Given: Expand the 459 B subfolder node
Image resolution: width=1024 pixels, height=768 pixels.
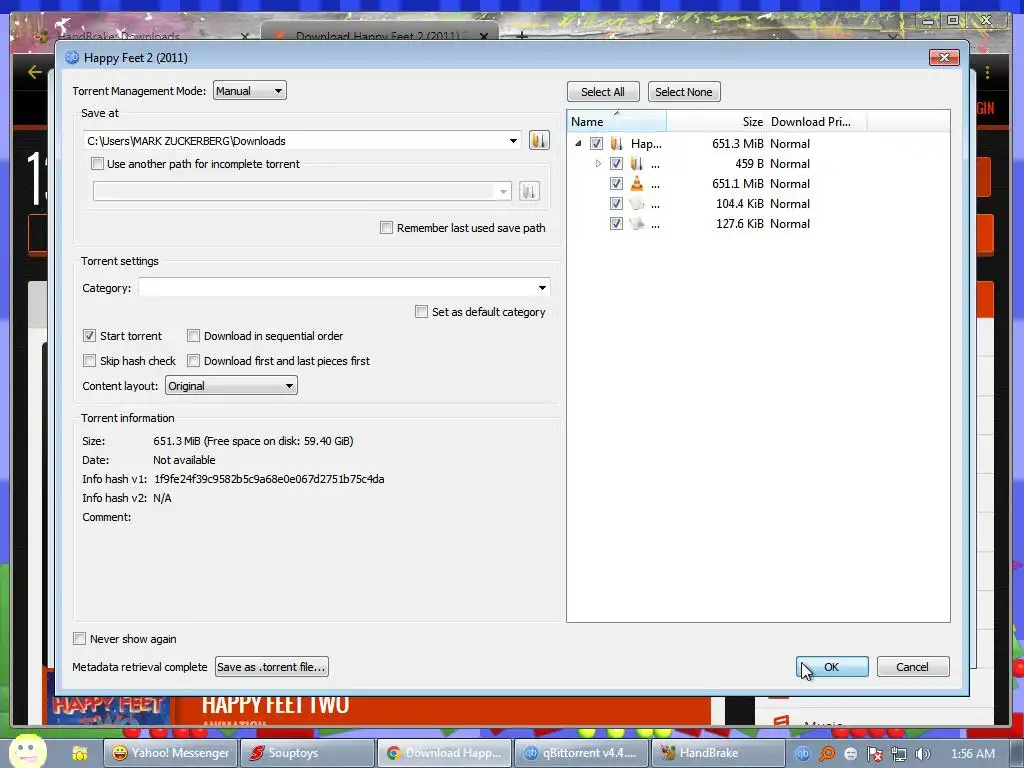Looking at the screenshot, I should [x=598, y=163].
